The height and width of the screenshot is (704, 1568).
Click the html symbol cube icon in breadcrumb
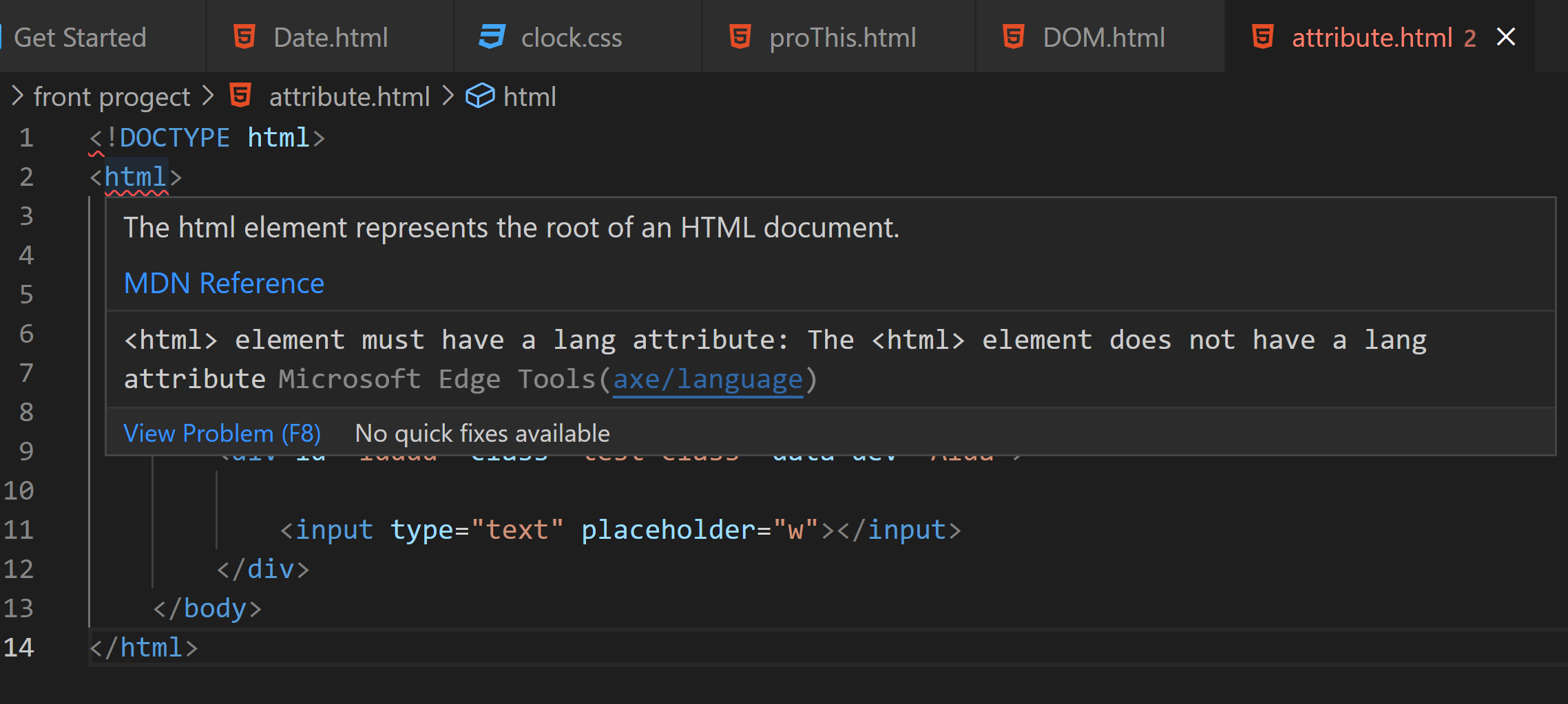click(480, 96)
